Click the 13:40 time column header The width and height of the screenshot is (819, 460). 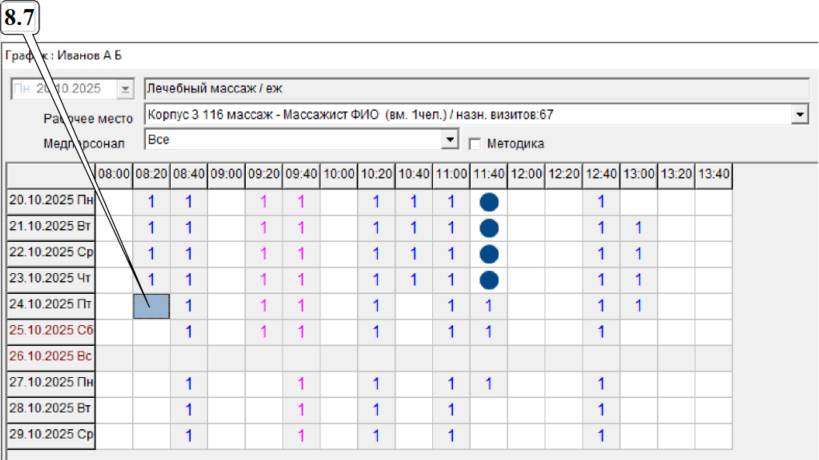click(x=714, y=174)
